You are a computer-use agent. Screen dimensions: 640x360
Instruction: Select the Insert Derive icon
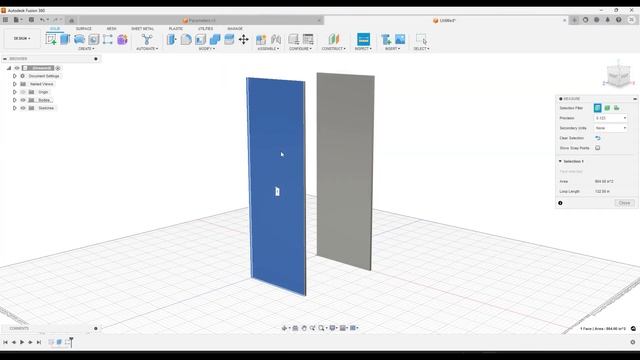(x=386, y=39)
